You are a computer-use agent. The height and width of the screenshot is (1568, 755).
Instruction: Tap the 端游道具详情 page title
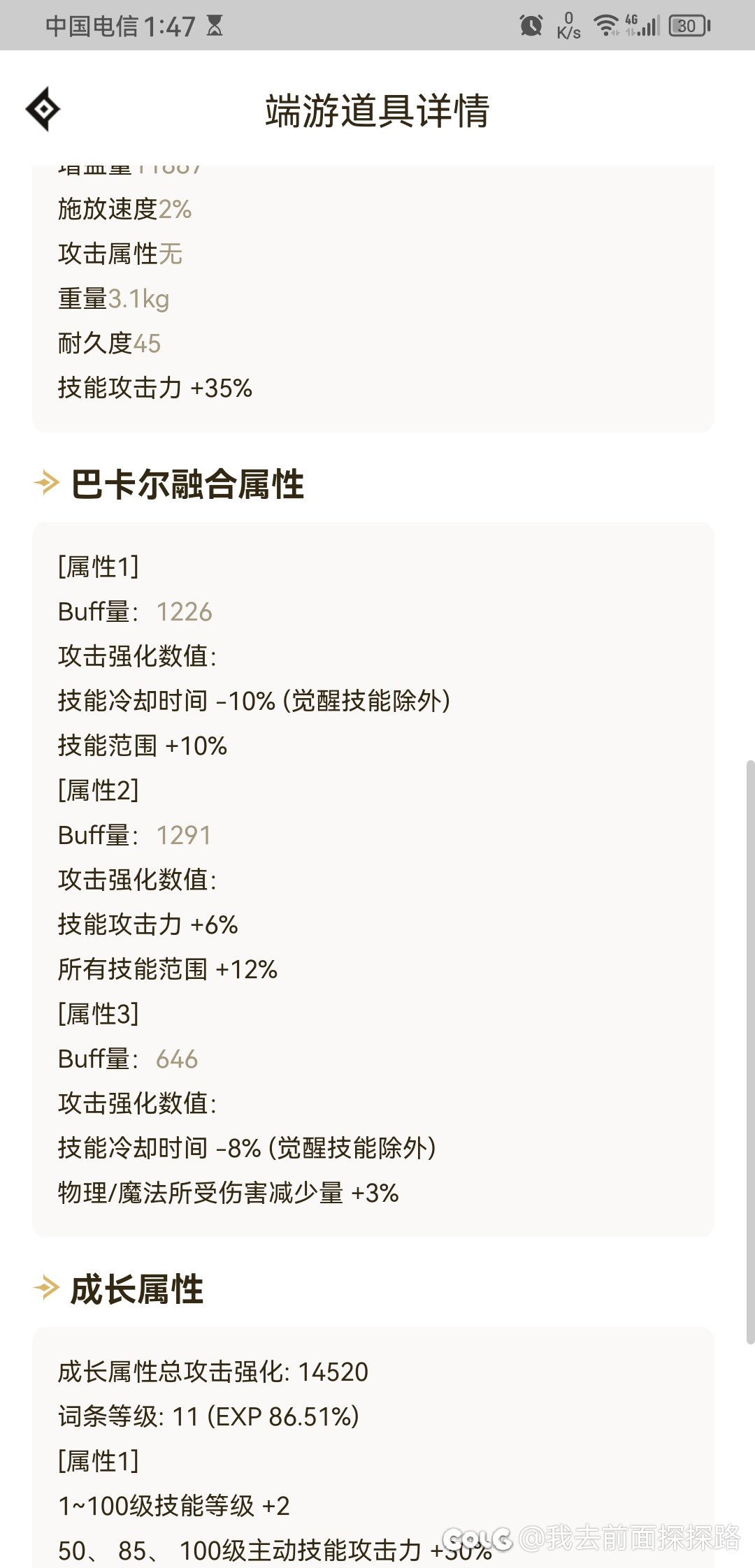377,110
